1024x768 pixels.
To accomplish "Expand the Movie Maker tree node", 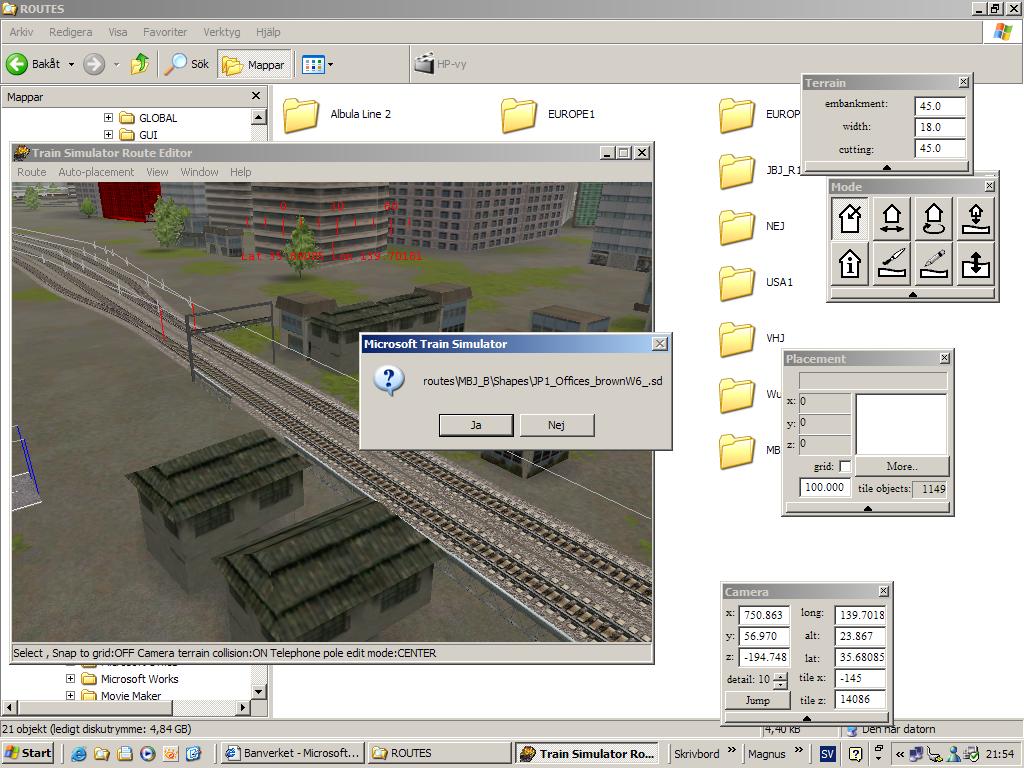I will pos(71,696).
